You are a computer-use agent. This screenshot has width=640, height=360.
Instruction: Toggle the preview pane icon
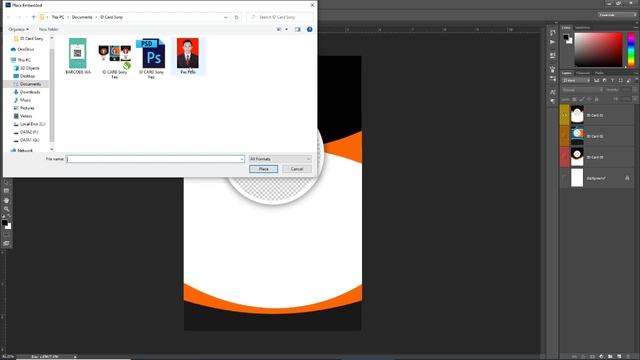coord(298,29)
